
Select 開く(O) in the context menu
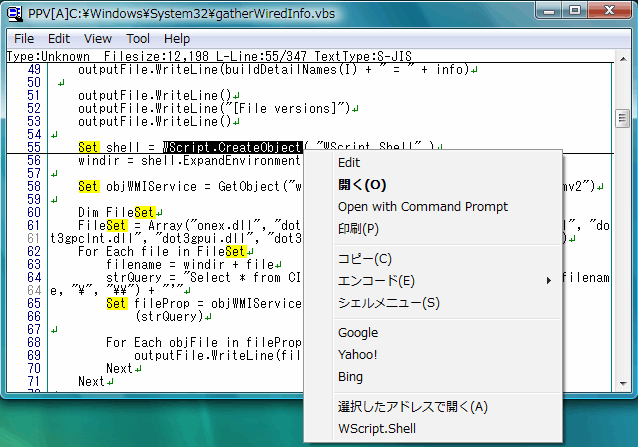(x=361, y=185)
